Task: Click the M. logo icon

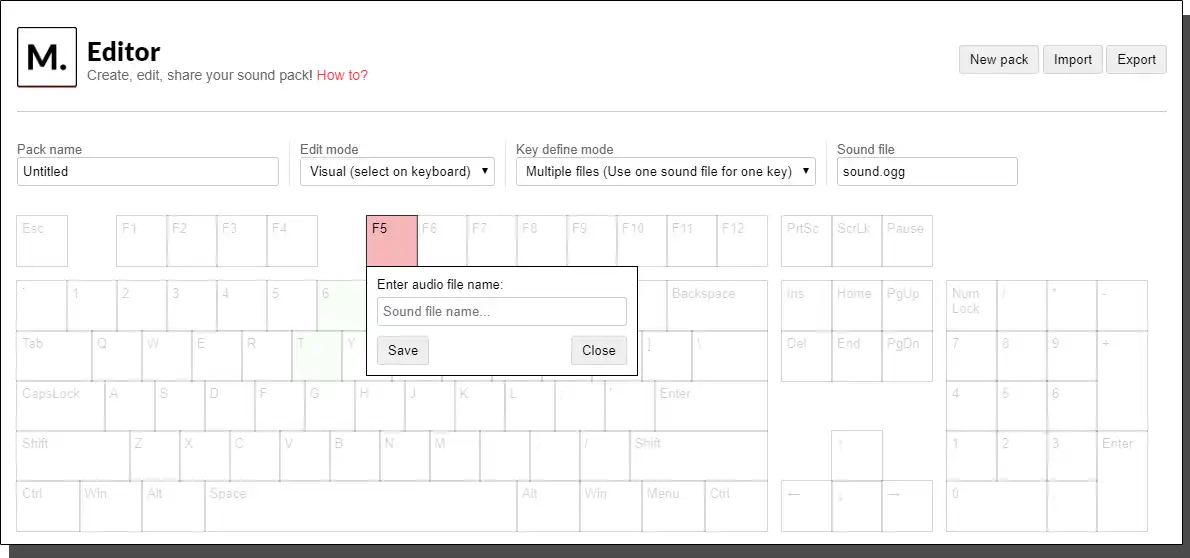Action: pos(47,58)
